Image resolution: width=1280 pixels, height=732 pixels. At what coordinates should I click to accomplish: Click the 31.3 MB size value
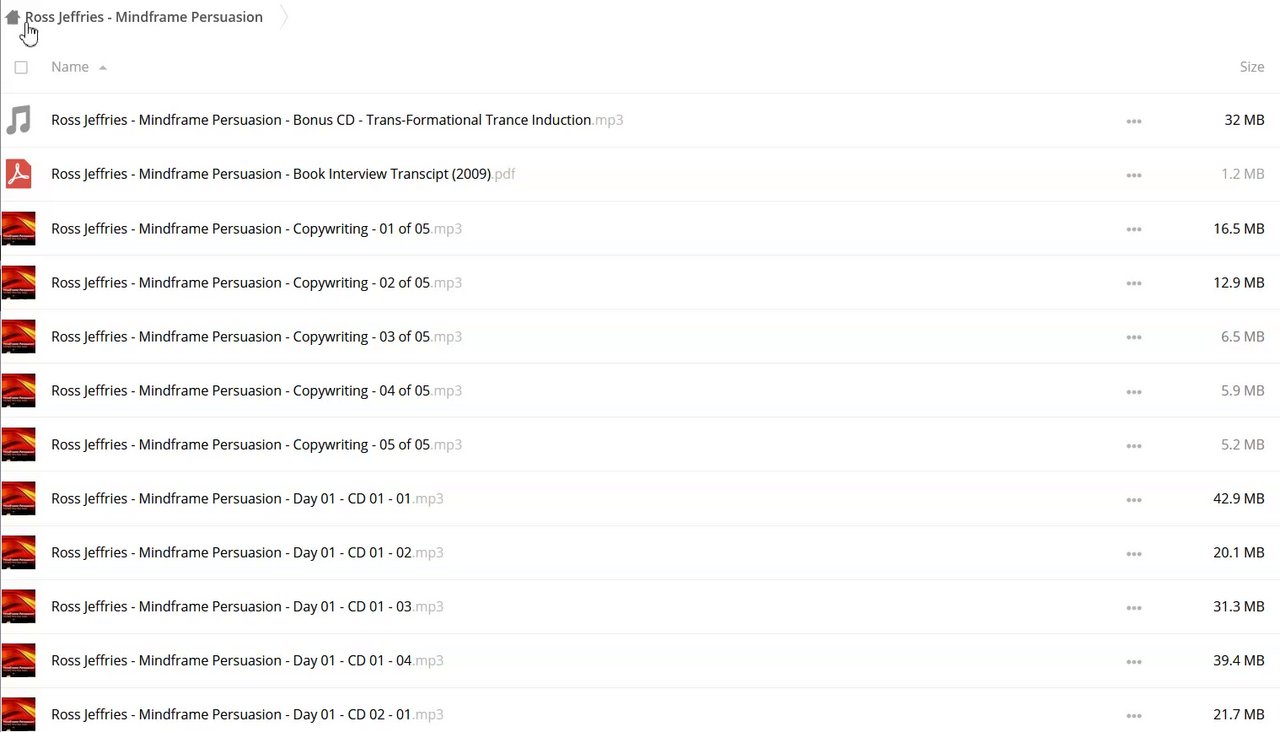(1239, 606)
